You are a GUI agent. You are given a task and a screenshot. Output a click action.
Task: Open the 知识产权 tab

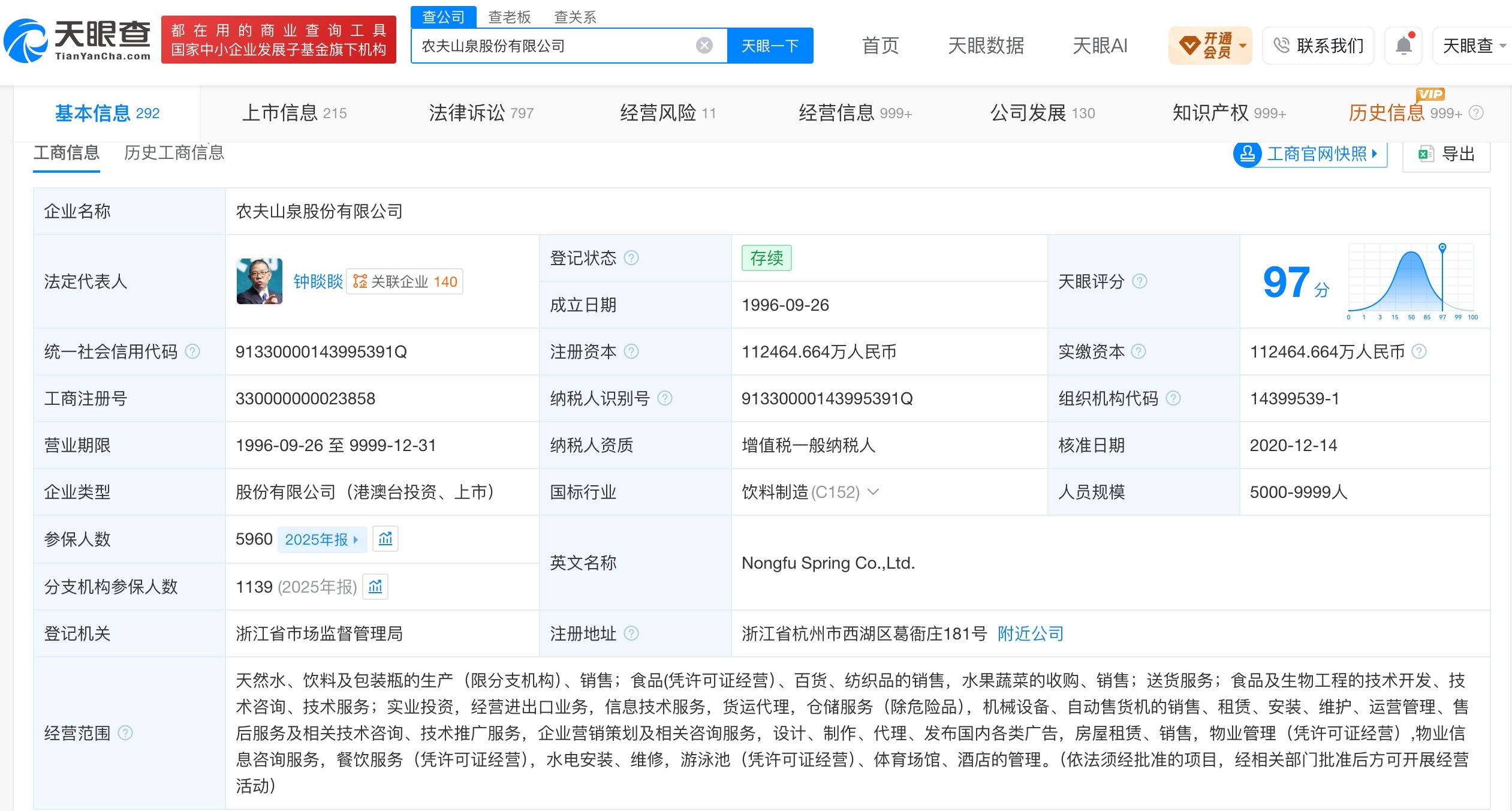1230,113
